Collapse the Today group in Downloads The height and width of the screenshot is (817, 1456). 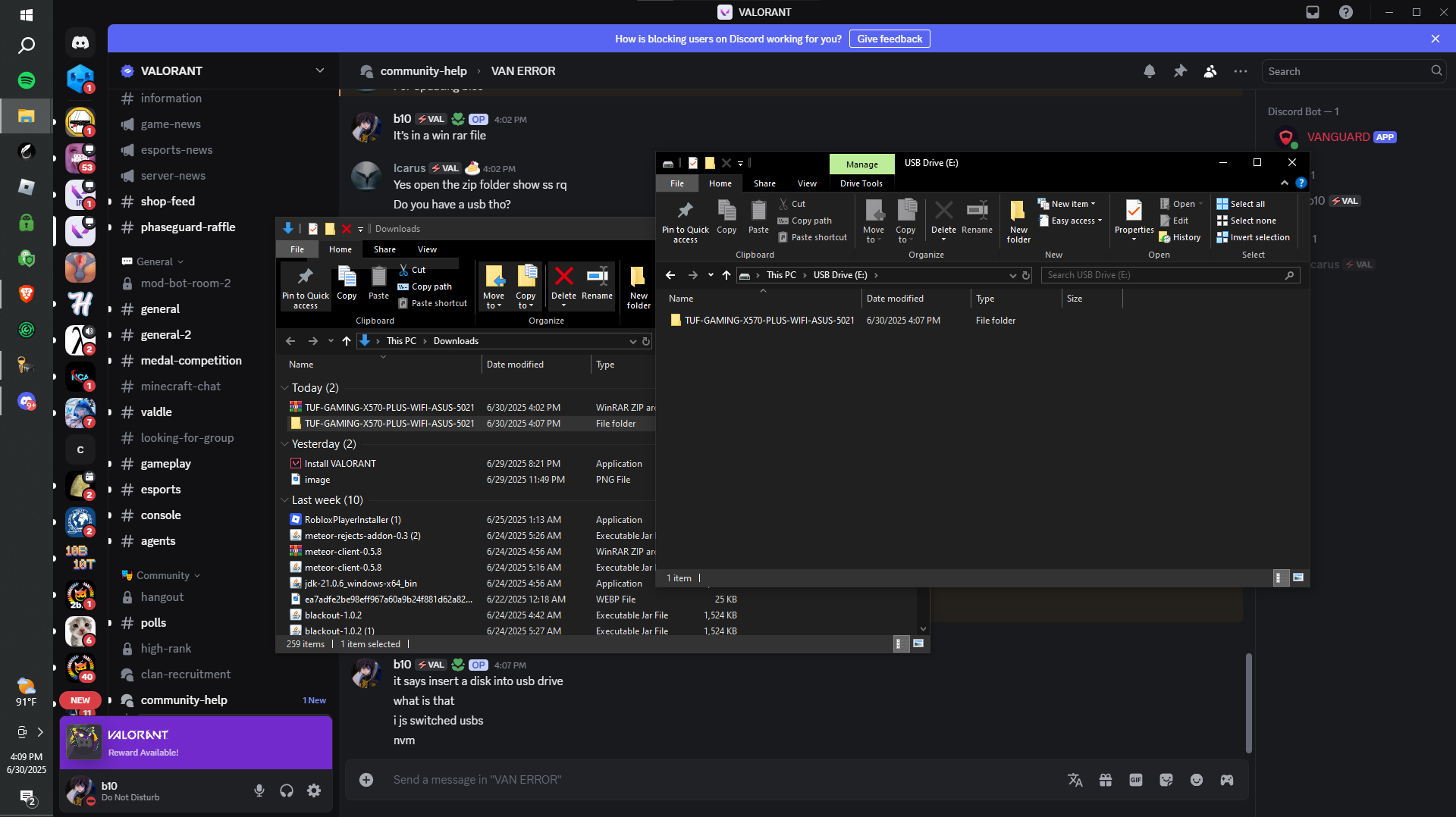click(285, 388)
